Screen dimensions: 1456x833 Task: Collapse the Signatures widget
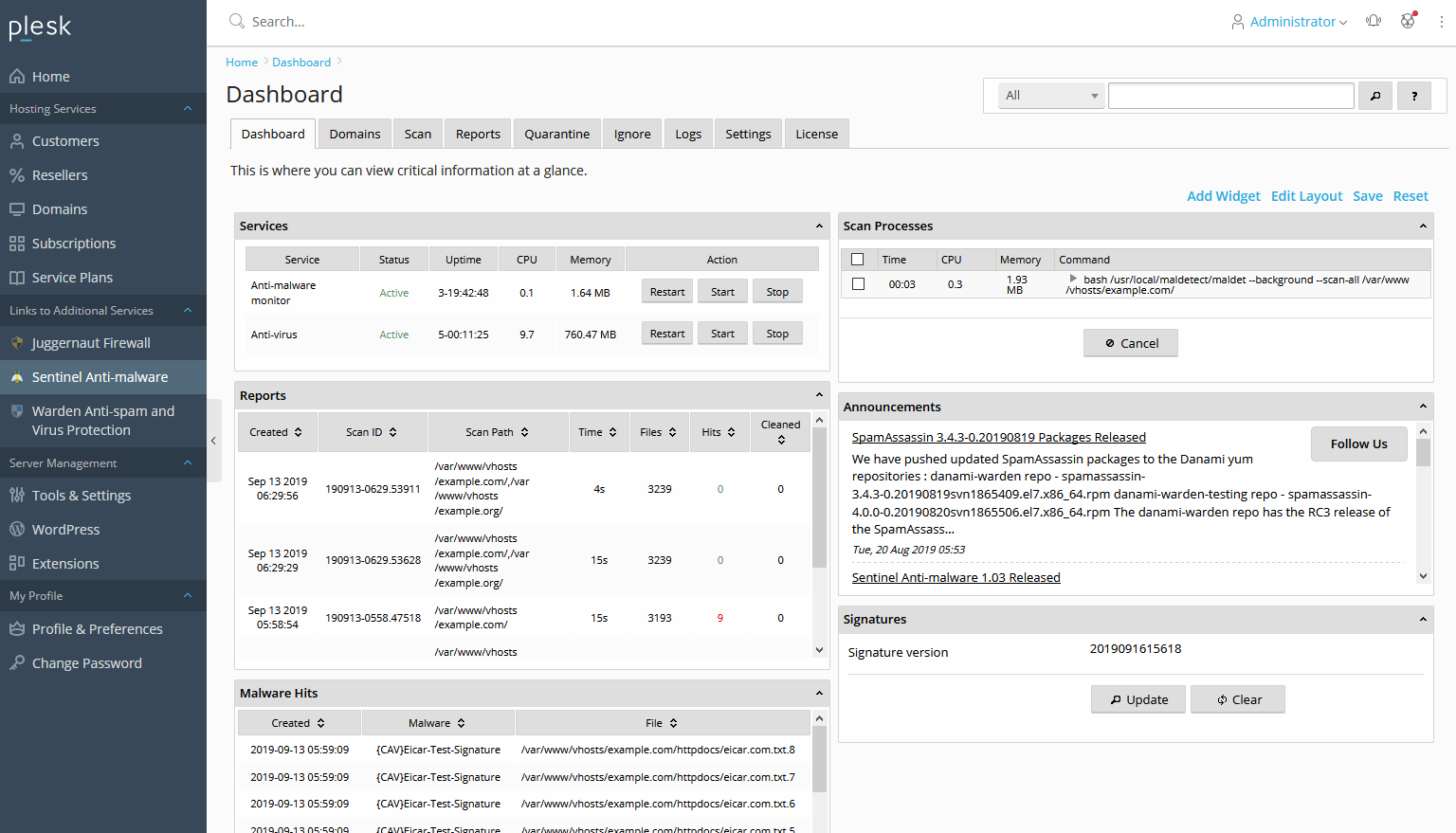1423,620
